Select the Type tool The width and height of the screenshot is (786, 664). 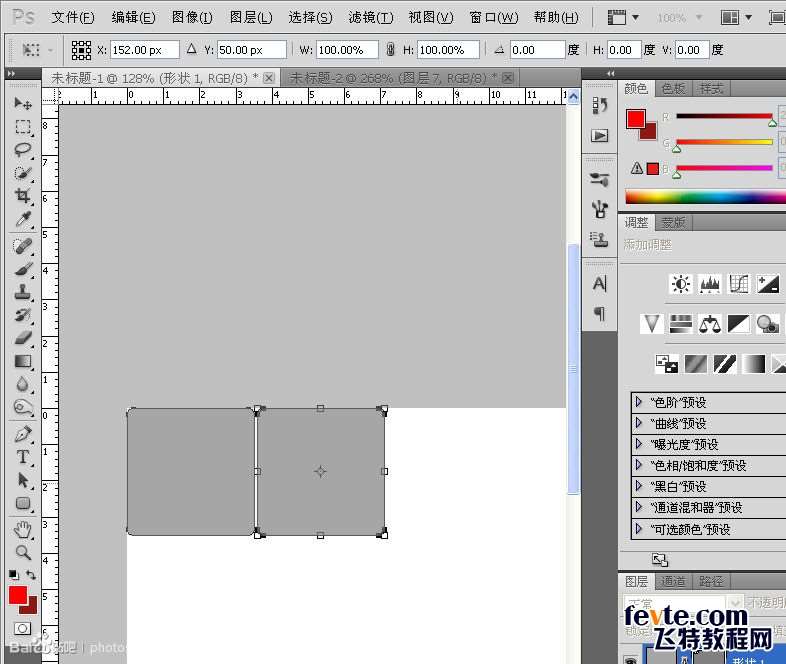click(23, 457)
